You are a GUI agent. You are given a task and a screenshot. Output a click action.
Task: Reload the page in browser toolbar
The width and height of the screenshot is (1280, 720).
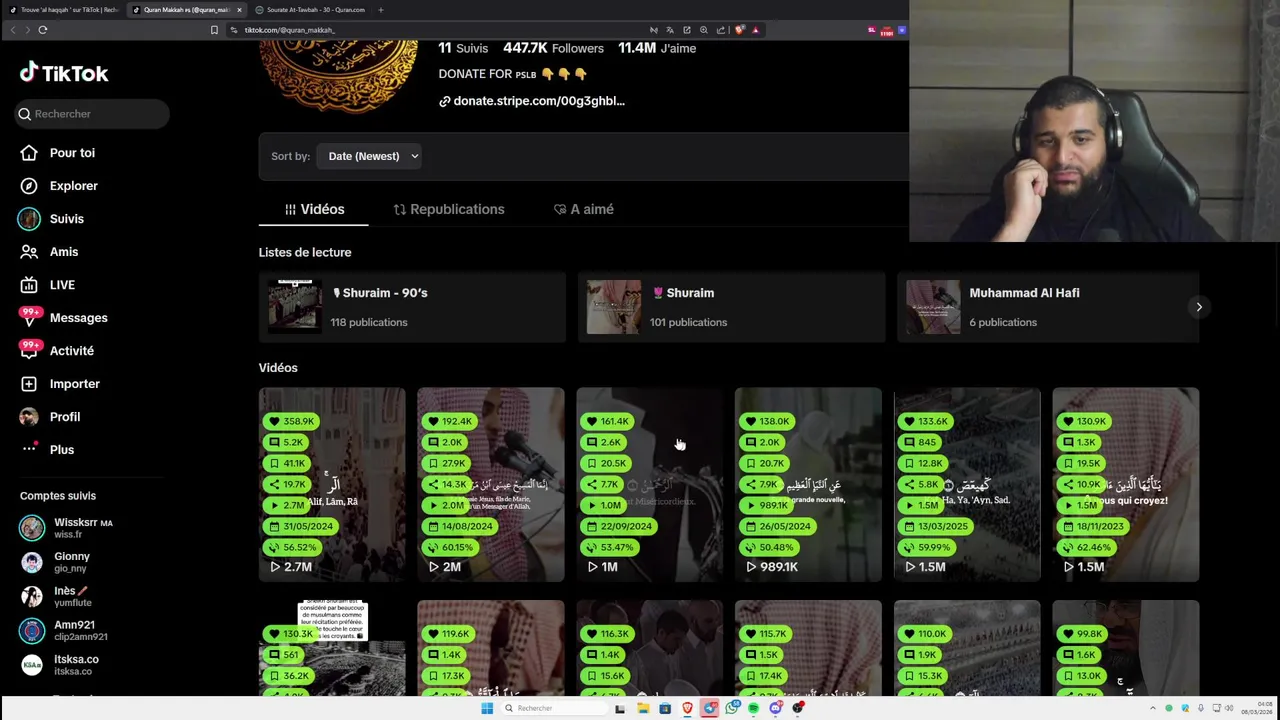43,30
